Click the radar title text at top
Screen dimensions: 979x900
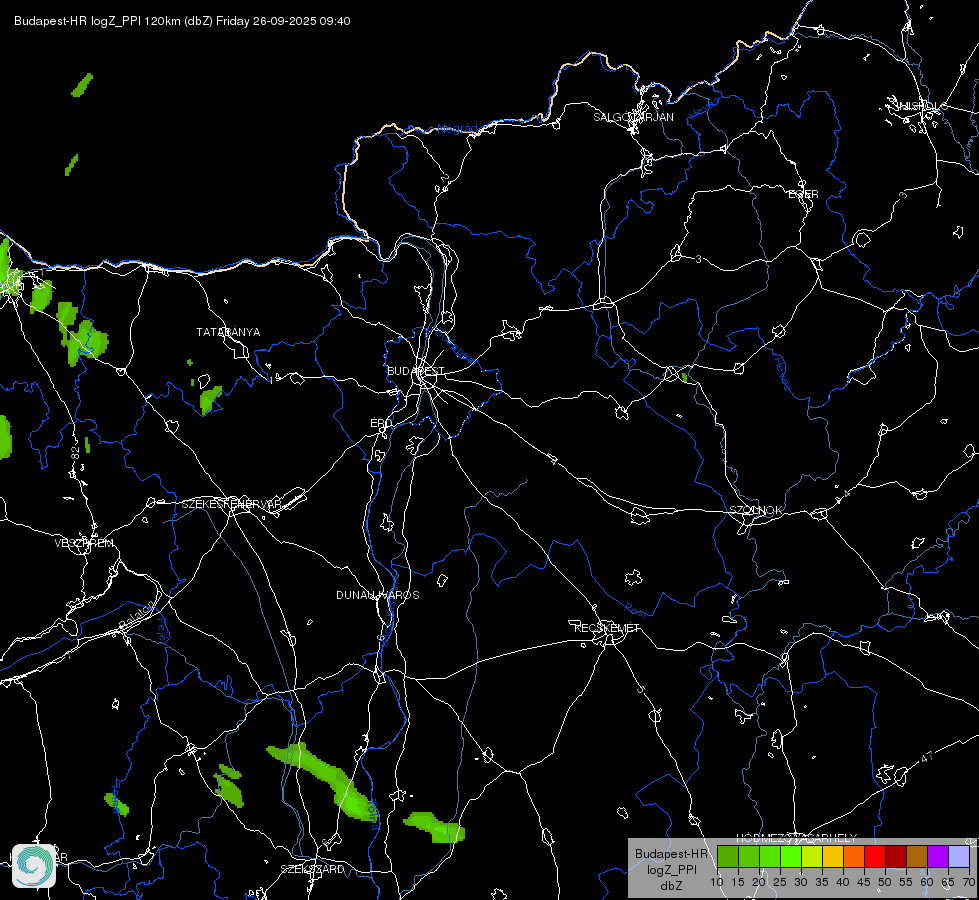pyautogui.click(x=182, y=21)
